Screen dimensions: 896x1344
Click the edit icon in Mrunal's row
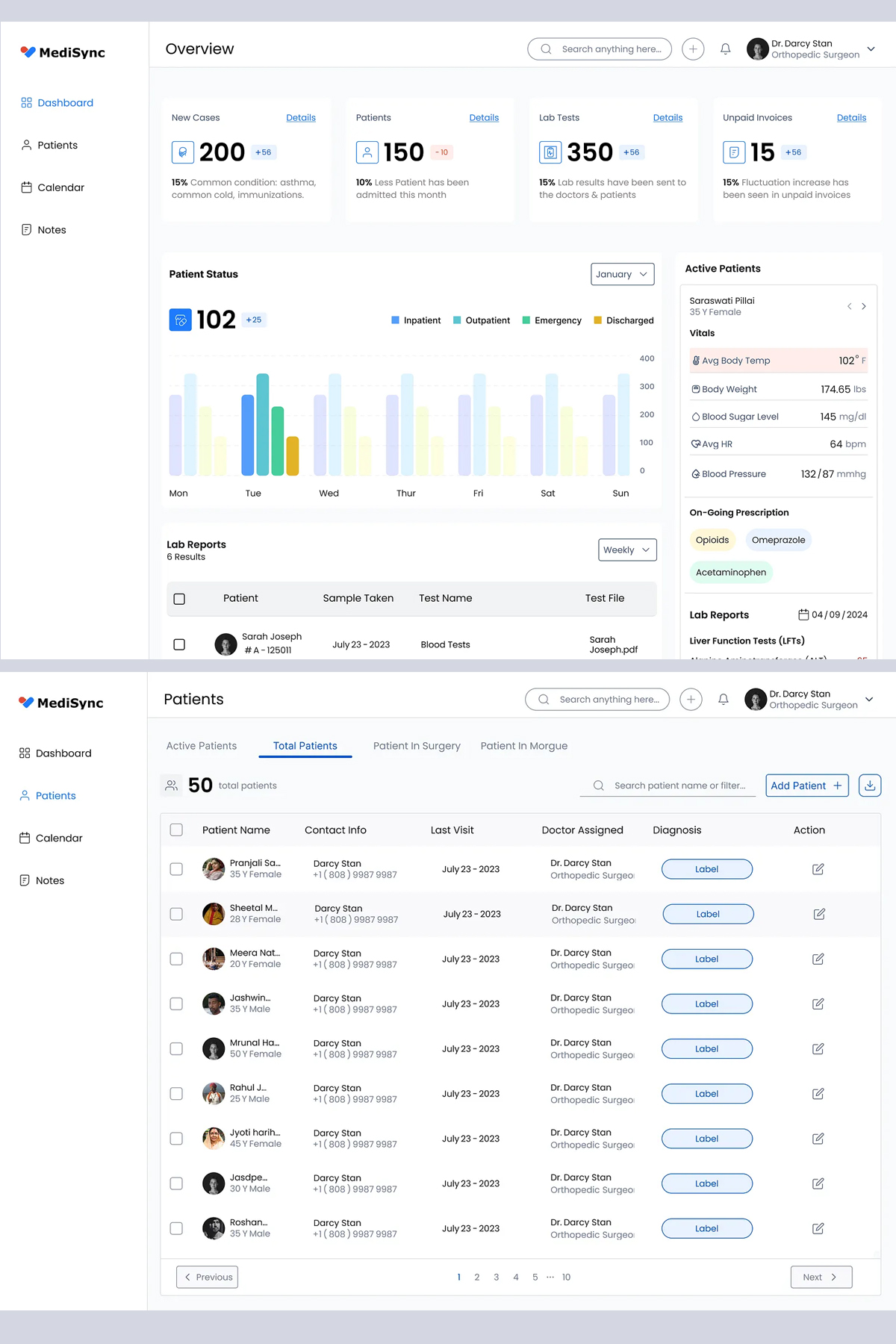tap(818, 1048)
